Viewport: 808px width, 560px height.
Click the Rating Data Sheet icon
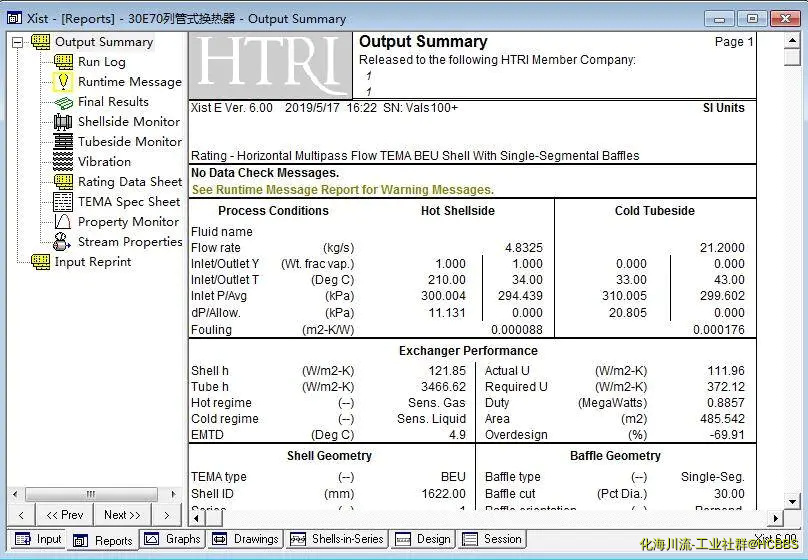pyautogui.click(x=63, y=181)
